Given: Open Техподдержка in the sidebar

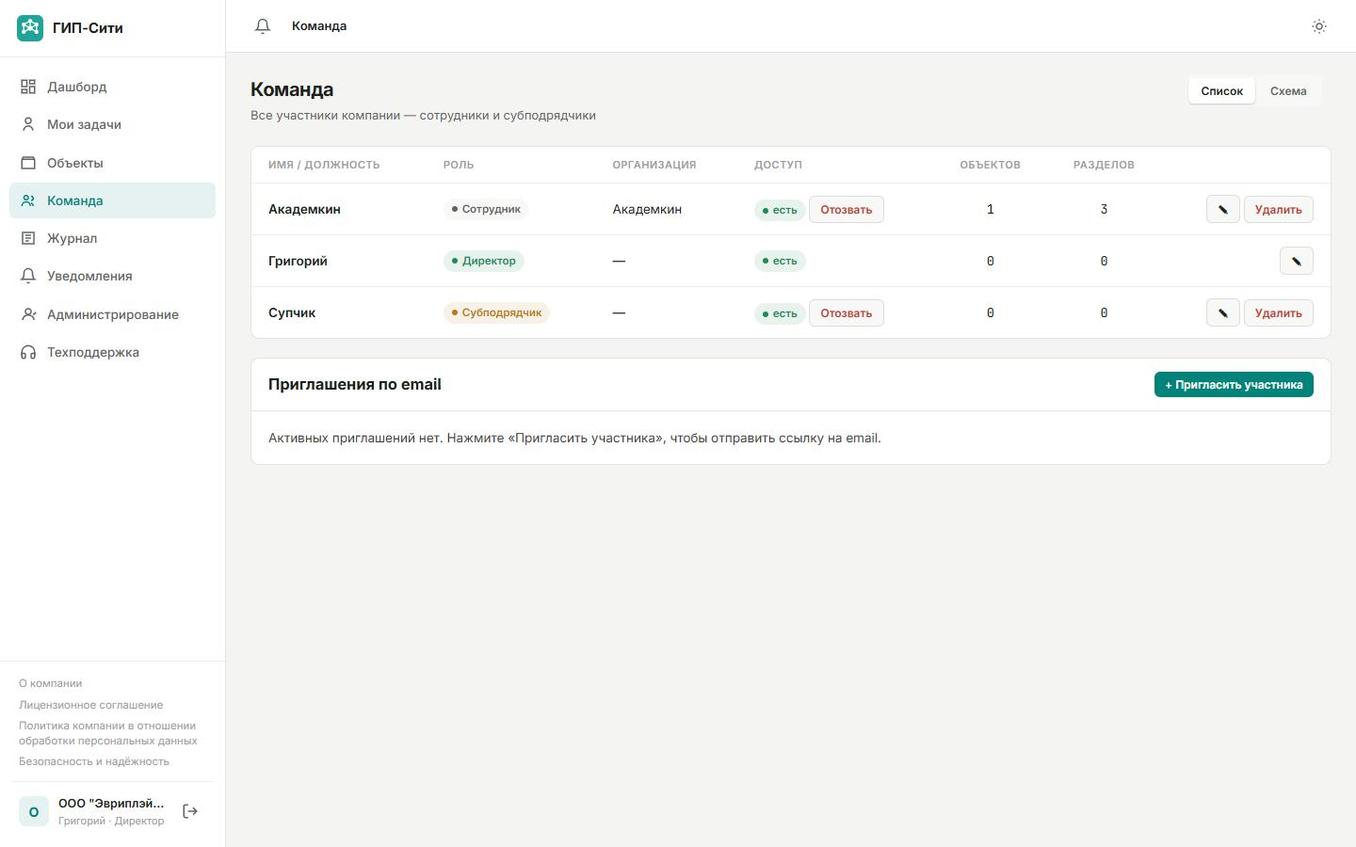Looking at the screenshot, I should [112, 352].
